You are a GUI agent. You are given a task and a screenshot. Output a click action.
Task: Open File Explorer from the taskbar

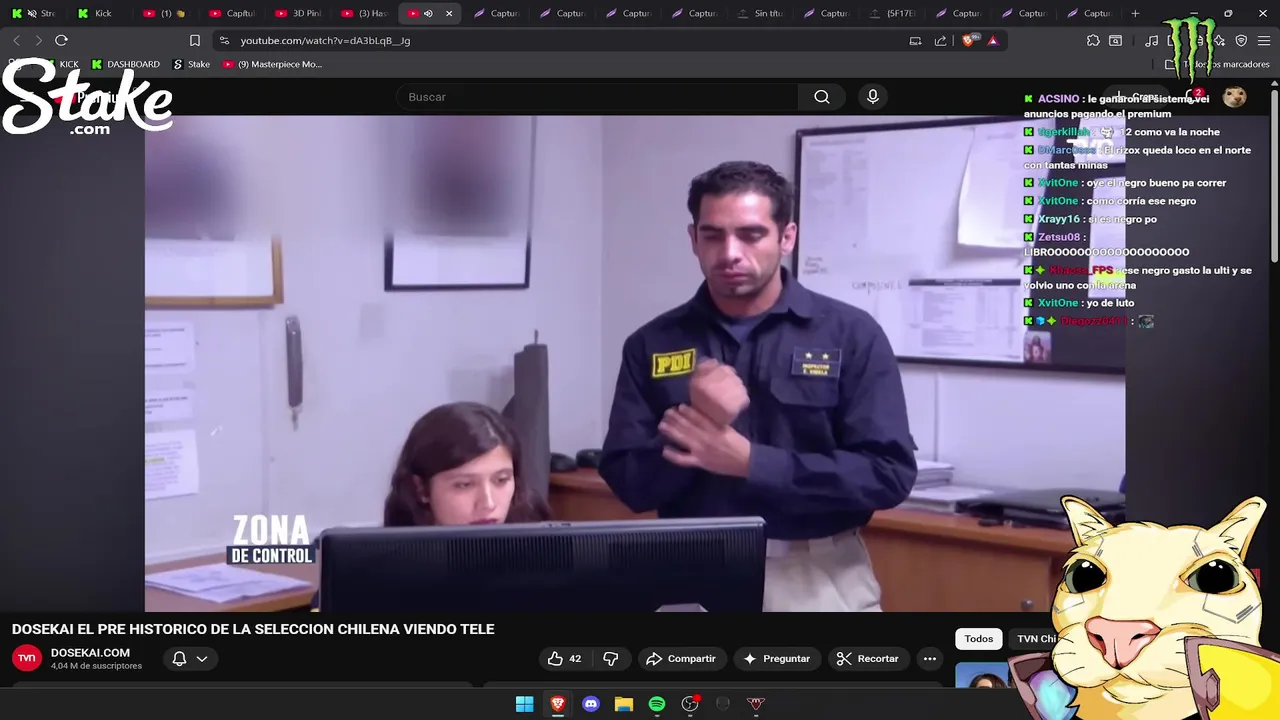click(x=624, y=704)
